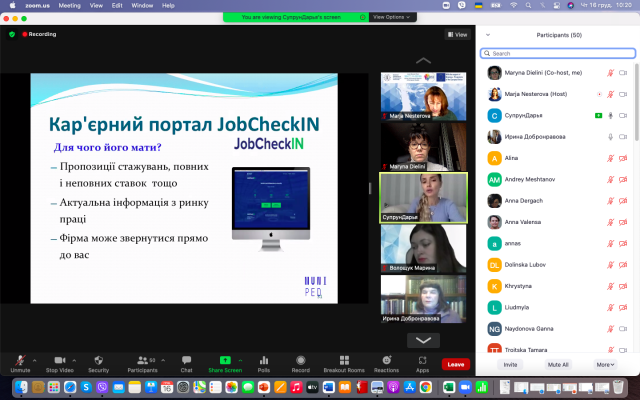
Task: Select the СупрунДарья video thumbnail
Action: [x=423, y=198]
